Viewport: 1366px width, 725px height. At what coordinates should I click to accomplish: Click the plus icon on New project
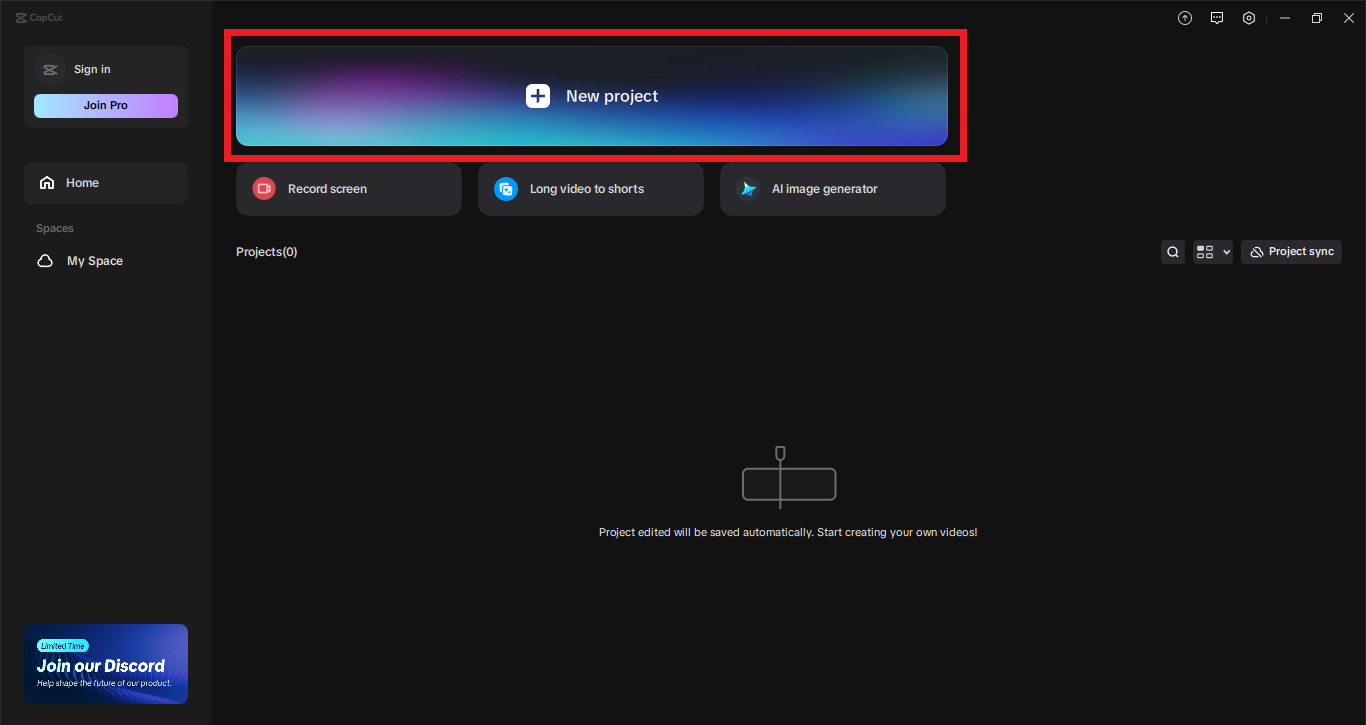538,96
